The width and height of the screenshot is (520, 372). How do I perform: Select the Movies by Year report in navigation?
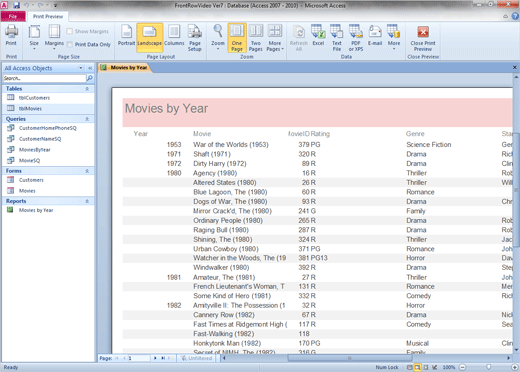click(48, 210)
